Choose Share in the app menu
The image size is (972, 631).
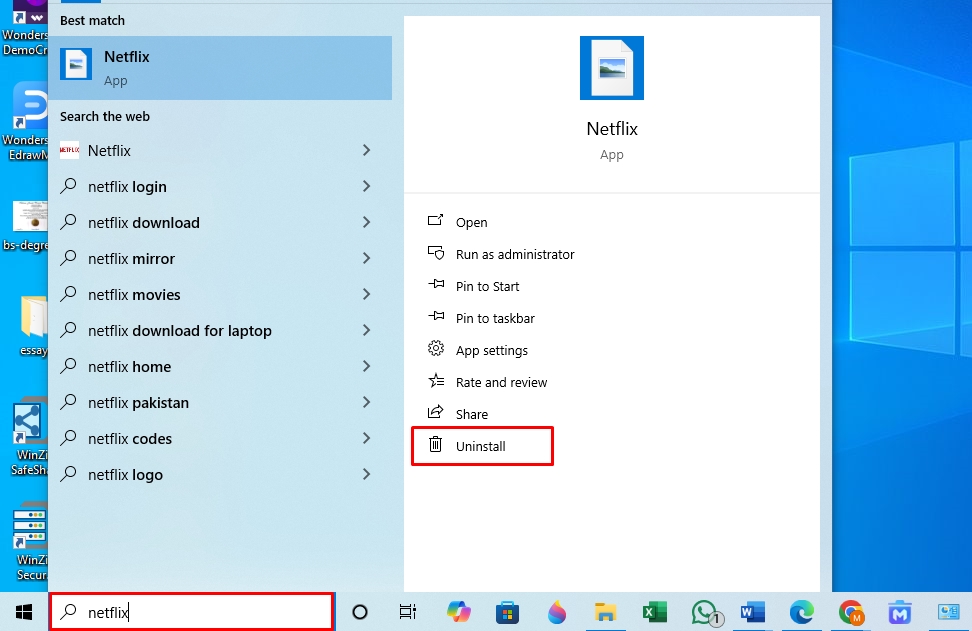pyautogui.click(x=457, y=414)
